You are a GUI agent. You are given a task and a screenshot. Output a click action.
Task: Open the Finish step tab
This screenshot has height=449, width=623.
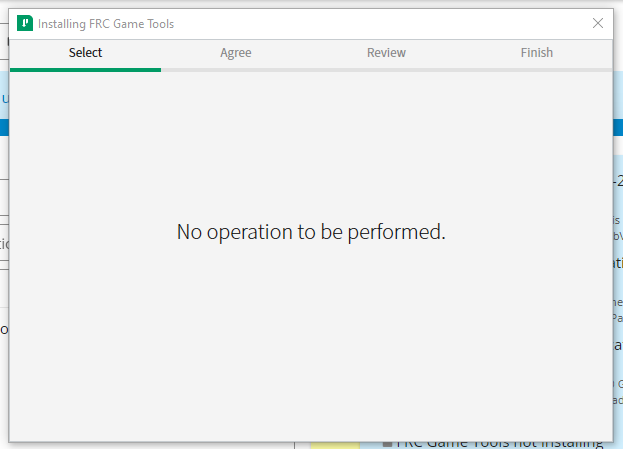pyautogui.click(x=537, y=53)
